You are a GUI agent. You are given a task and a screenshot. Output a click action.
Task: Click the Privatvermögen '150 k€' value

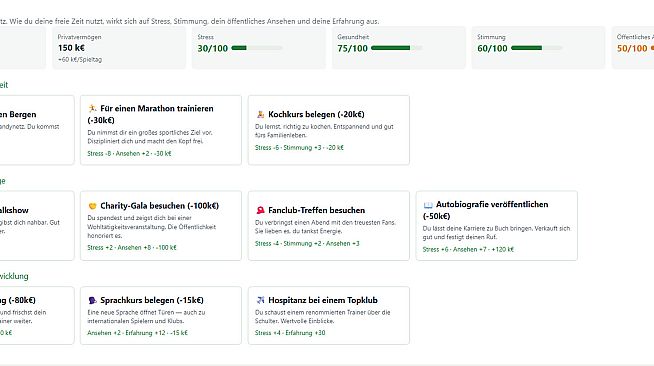[x=71, y=48]
